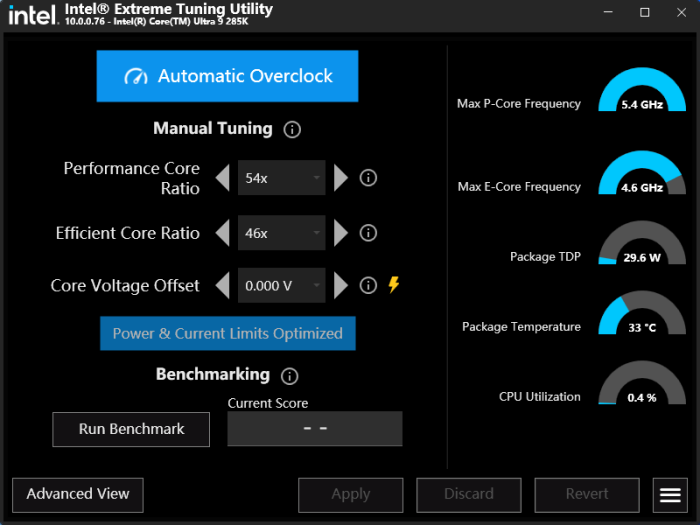
Task: Click info icon beside Performance Core Ratio
Action: point(368,178)
